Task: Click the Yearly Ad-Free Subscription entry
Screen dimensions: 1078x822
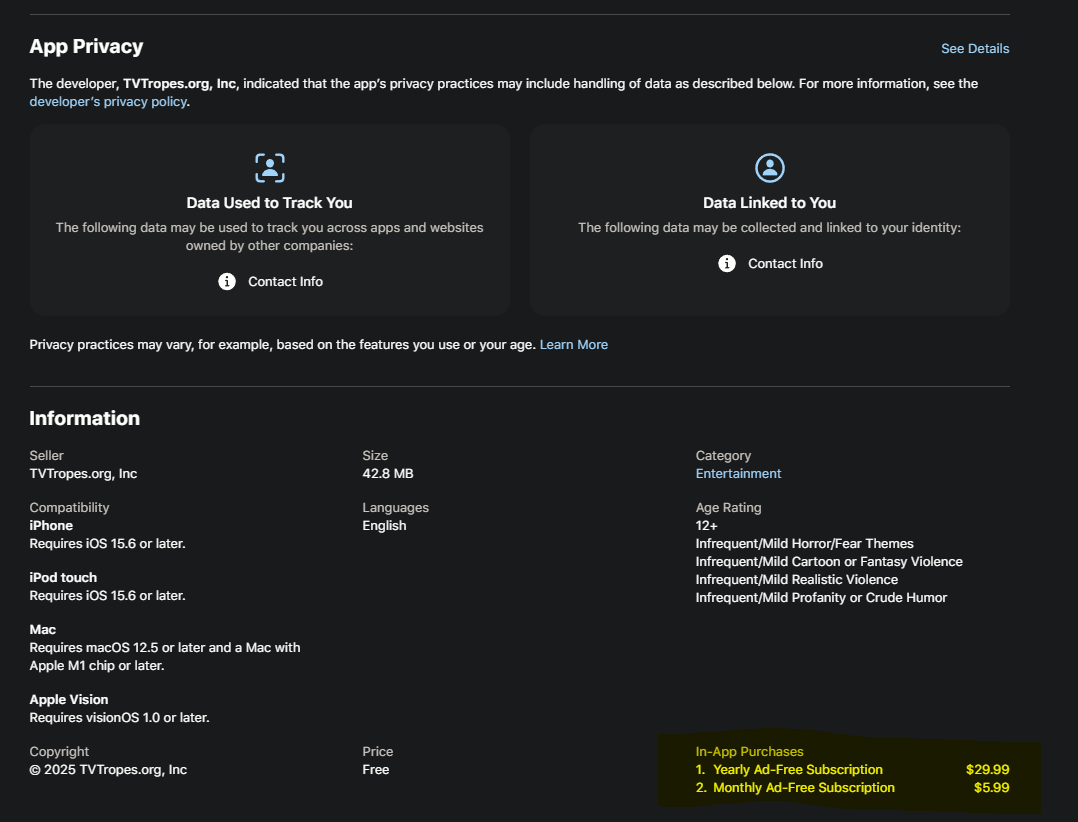Action: [798, 770]
